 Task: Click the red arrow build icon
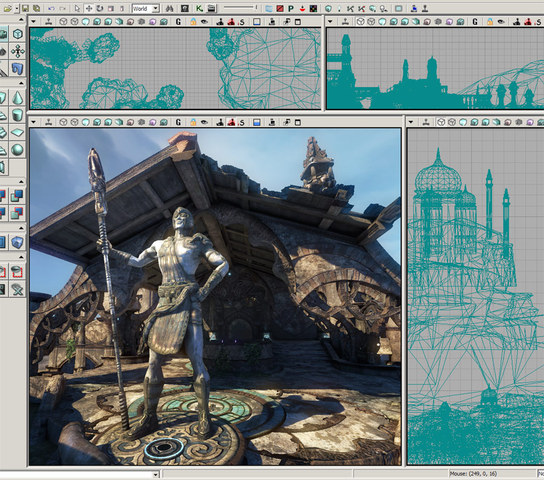302,8
